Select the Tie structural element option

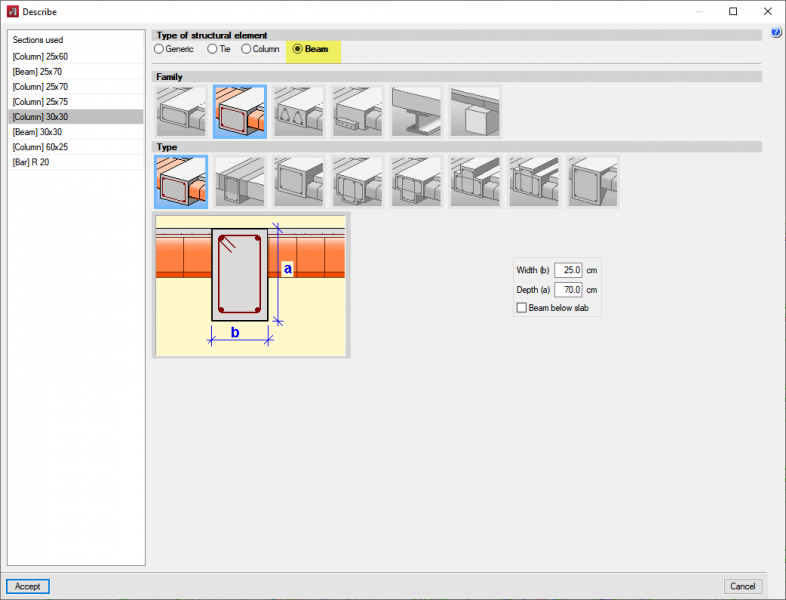212,49
